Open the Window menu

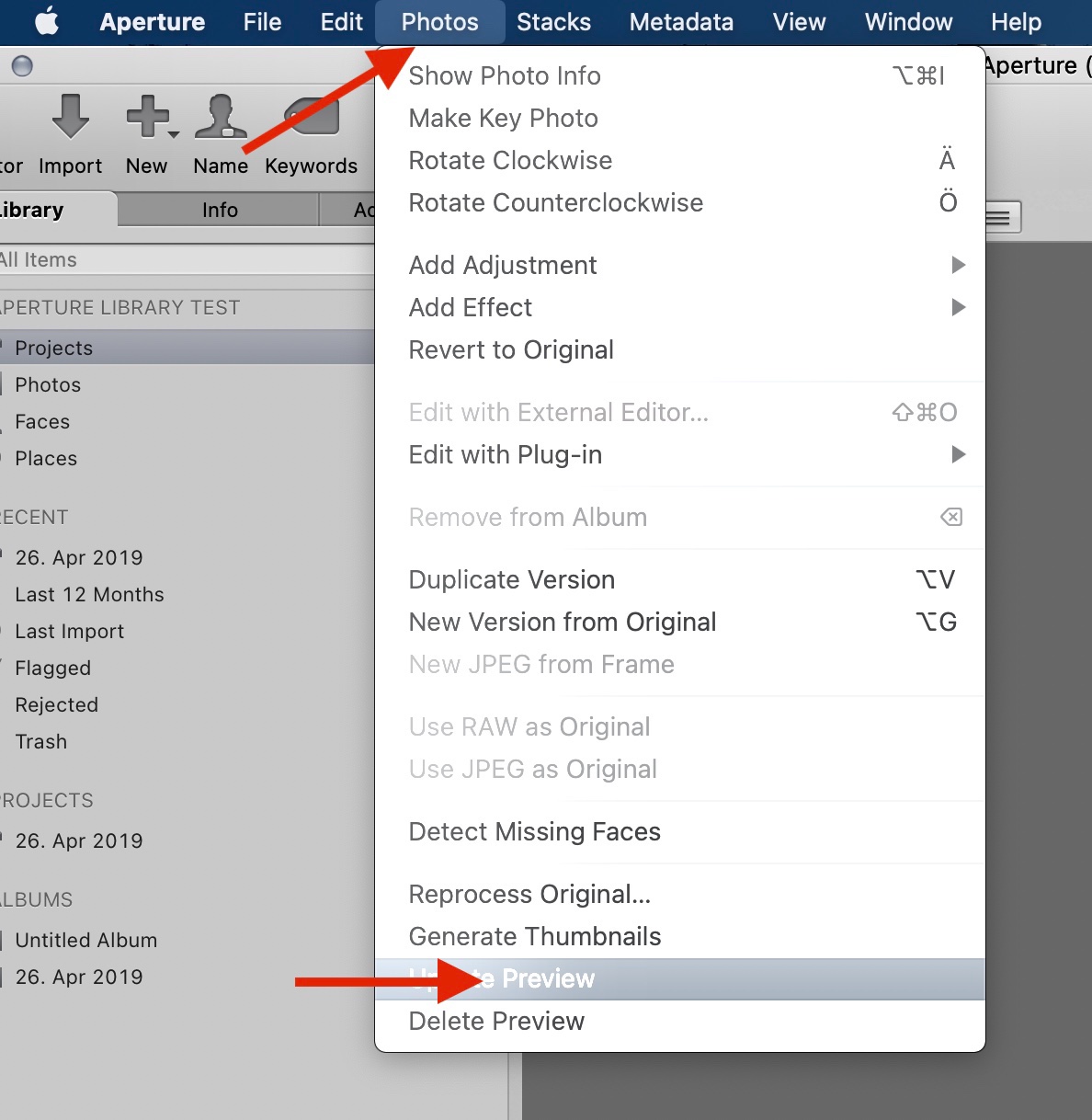click(908, 22)
